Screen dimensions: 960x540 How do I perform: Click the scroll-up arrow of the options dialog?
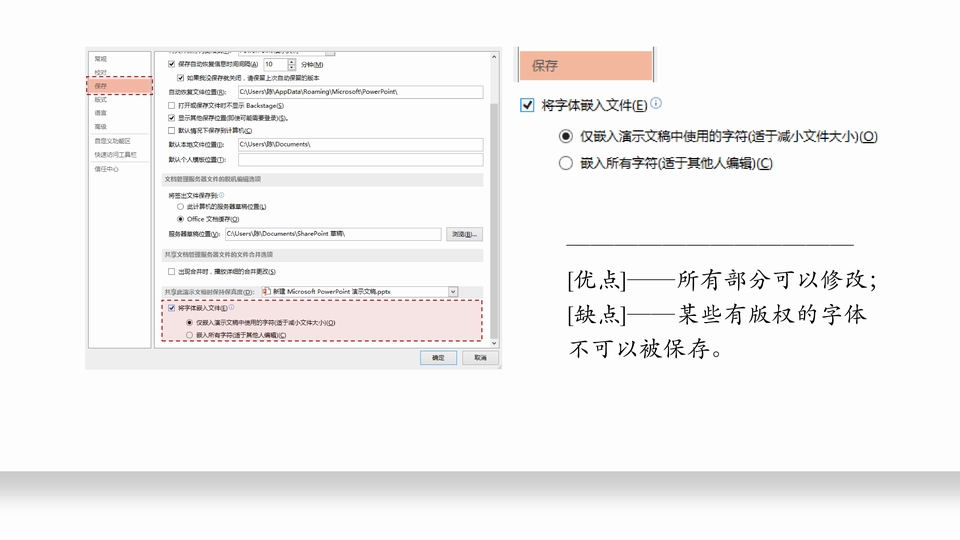(x=495, y=55)
